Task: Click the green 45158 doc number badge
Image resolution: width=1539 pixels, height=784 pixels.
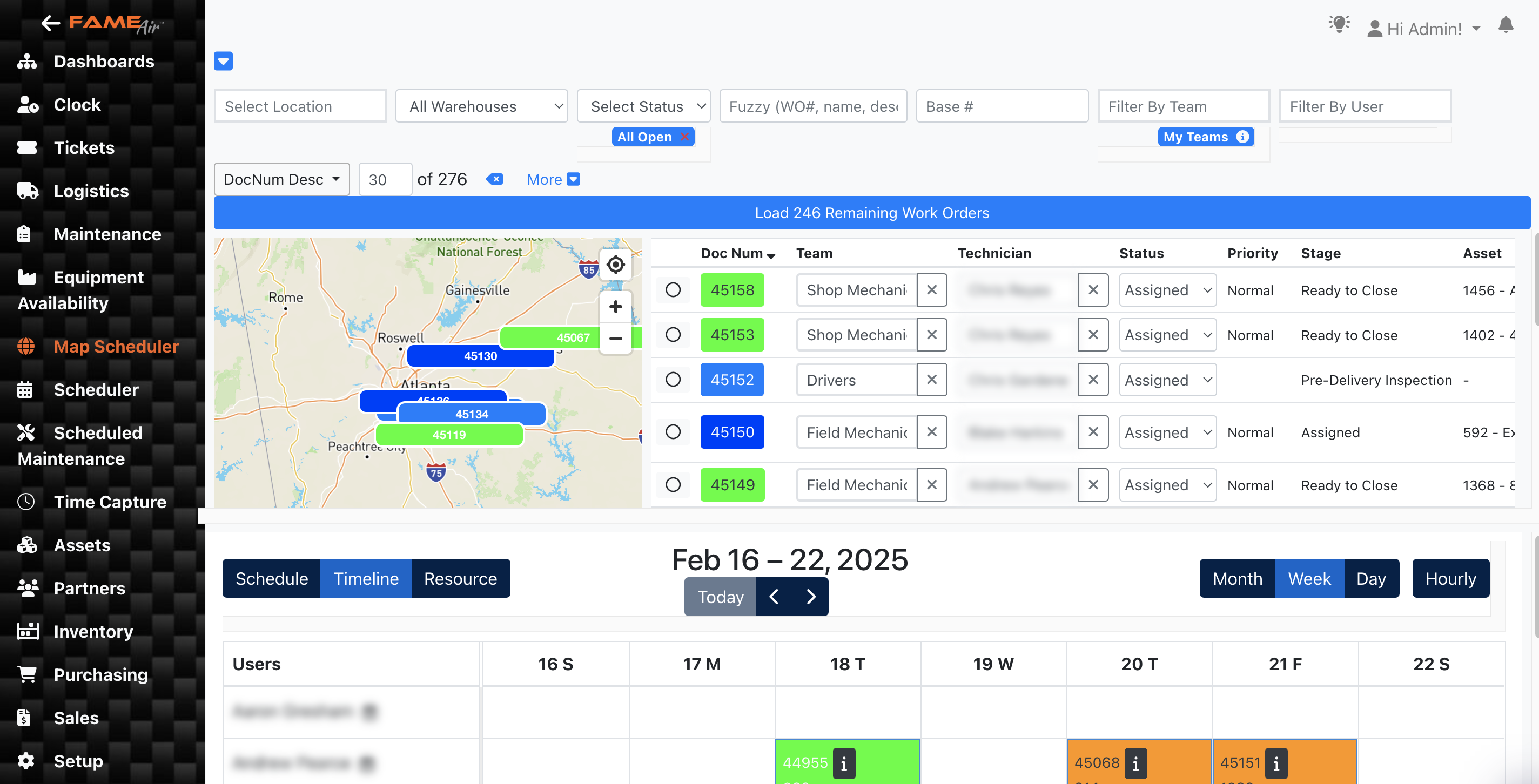Action: (x=732, y=289)
